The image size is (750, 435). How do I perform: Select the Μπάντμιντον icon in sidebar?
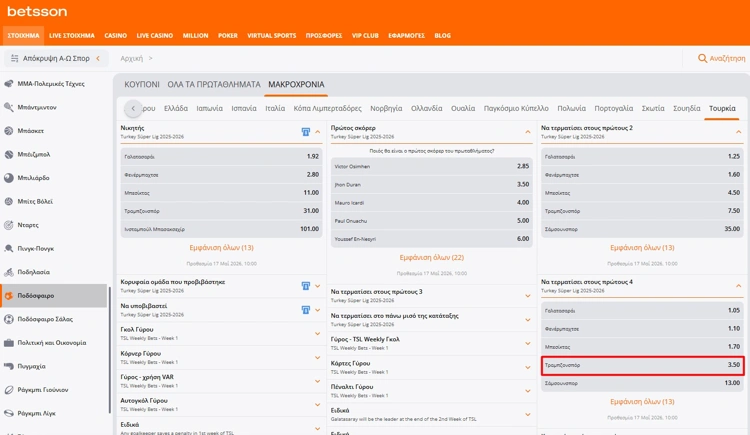pos(9,107)
